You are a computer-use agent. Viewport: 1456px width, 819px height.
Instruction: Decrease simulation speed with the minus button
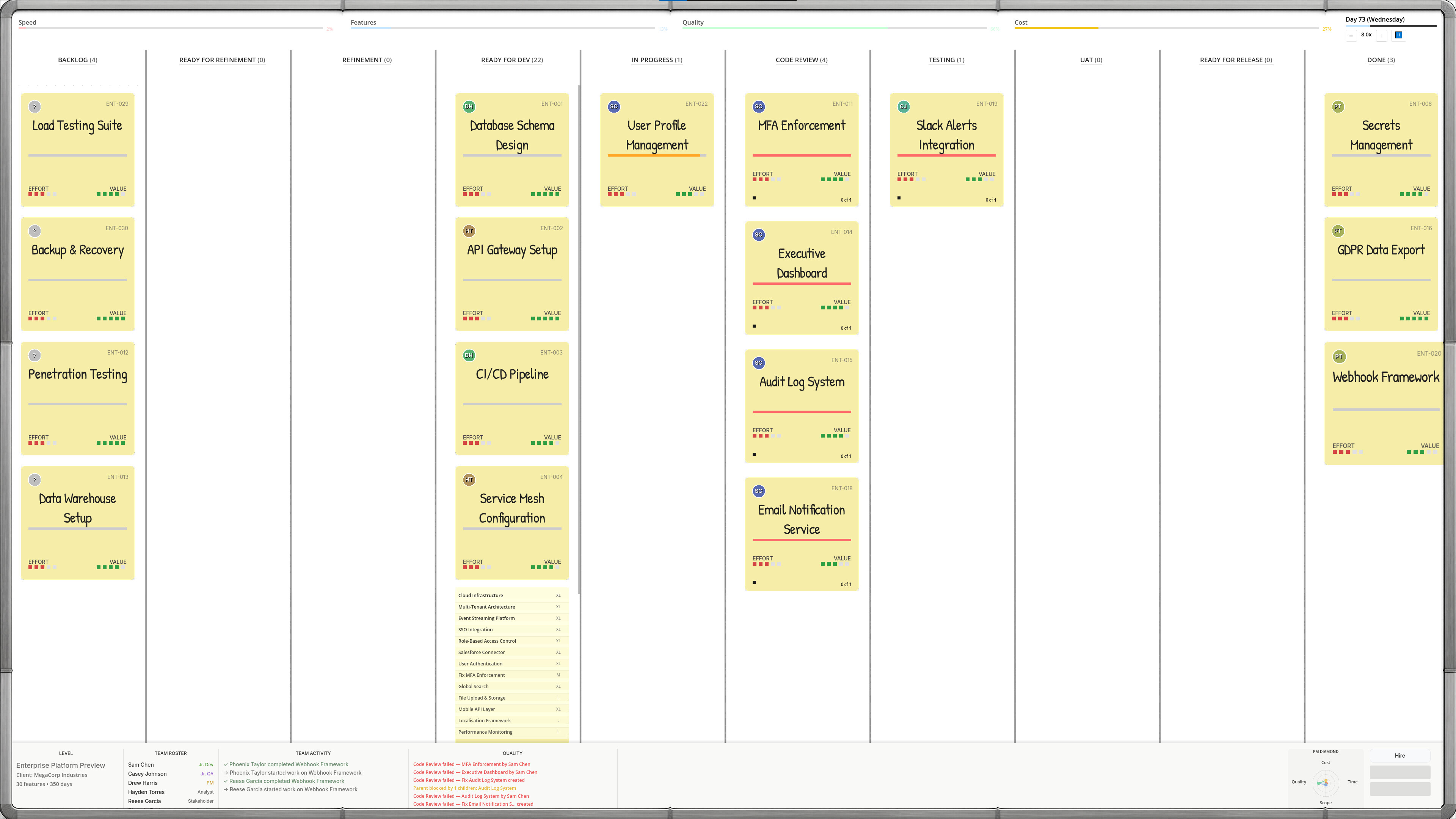(x=1351, y=36)
